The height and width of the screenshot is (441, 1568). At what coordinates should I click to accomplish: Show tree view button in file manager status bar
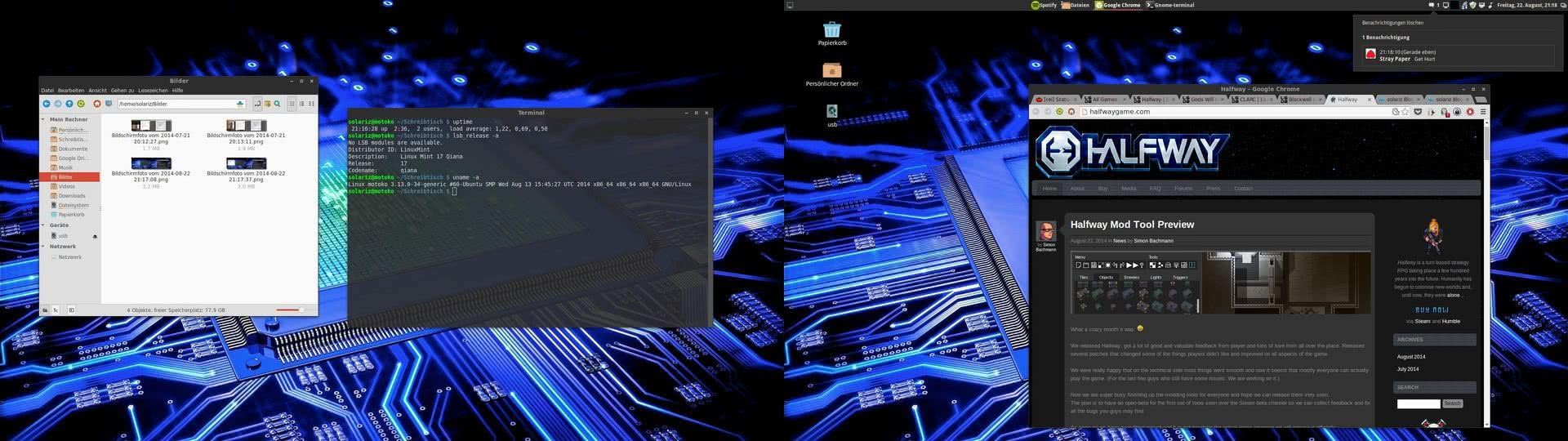(x=56, y=310)
